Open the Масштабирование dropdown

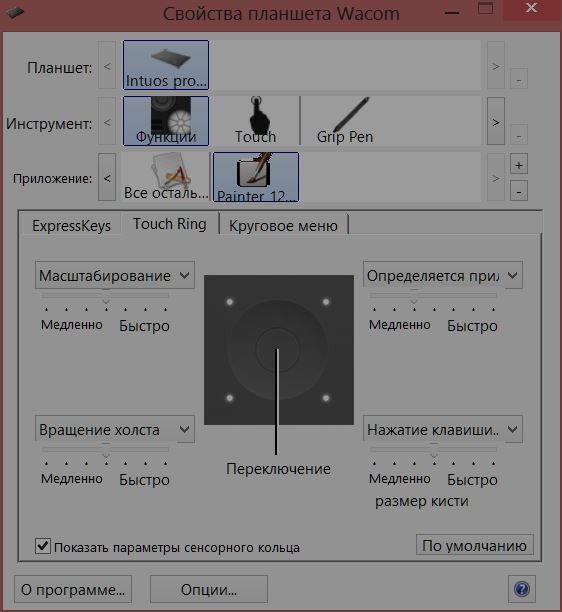115,276
